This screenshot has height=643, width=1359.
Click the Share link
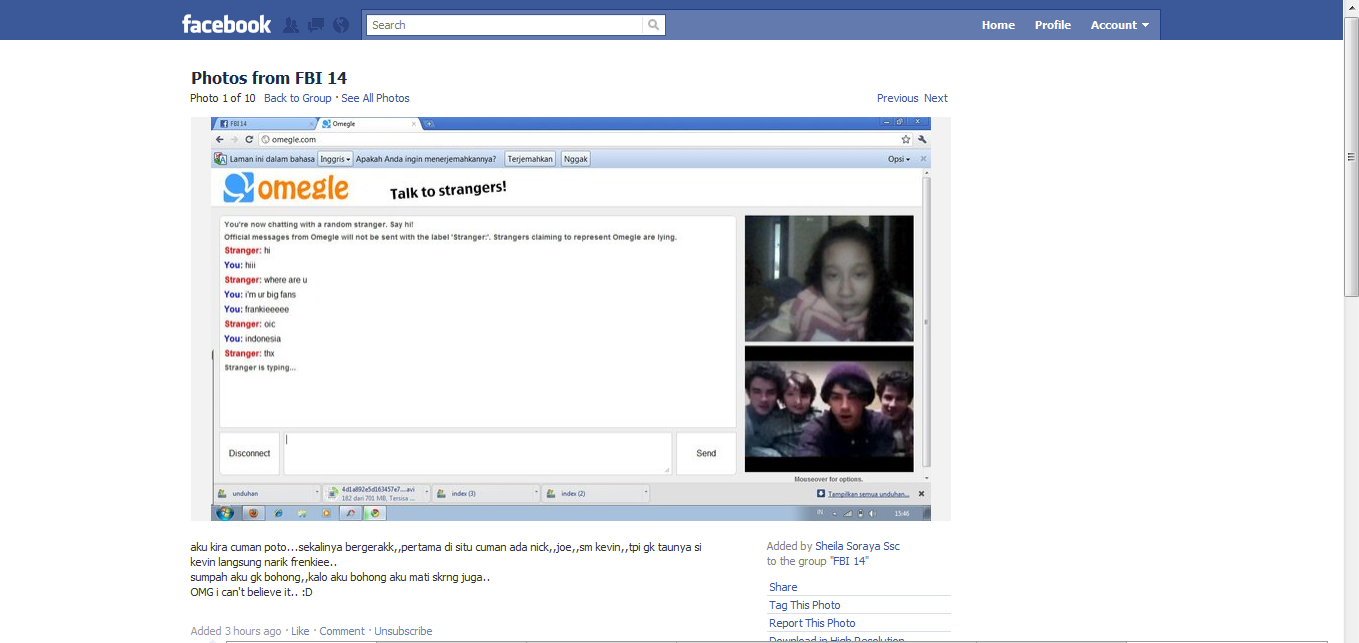point(783,587)
